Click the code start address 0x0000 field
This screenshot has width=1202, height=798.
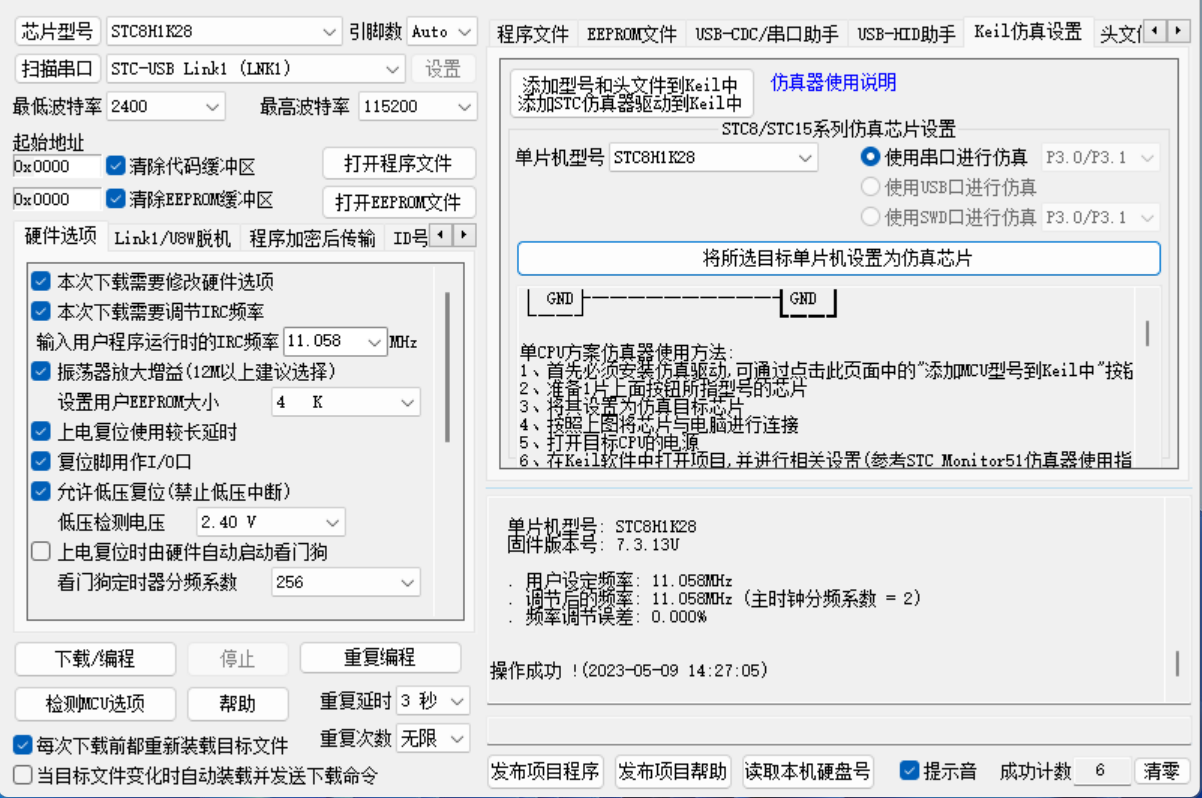(57, 166)
